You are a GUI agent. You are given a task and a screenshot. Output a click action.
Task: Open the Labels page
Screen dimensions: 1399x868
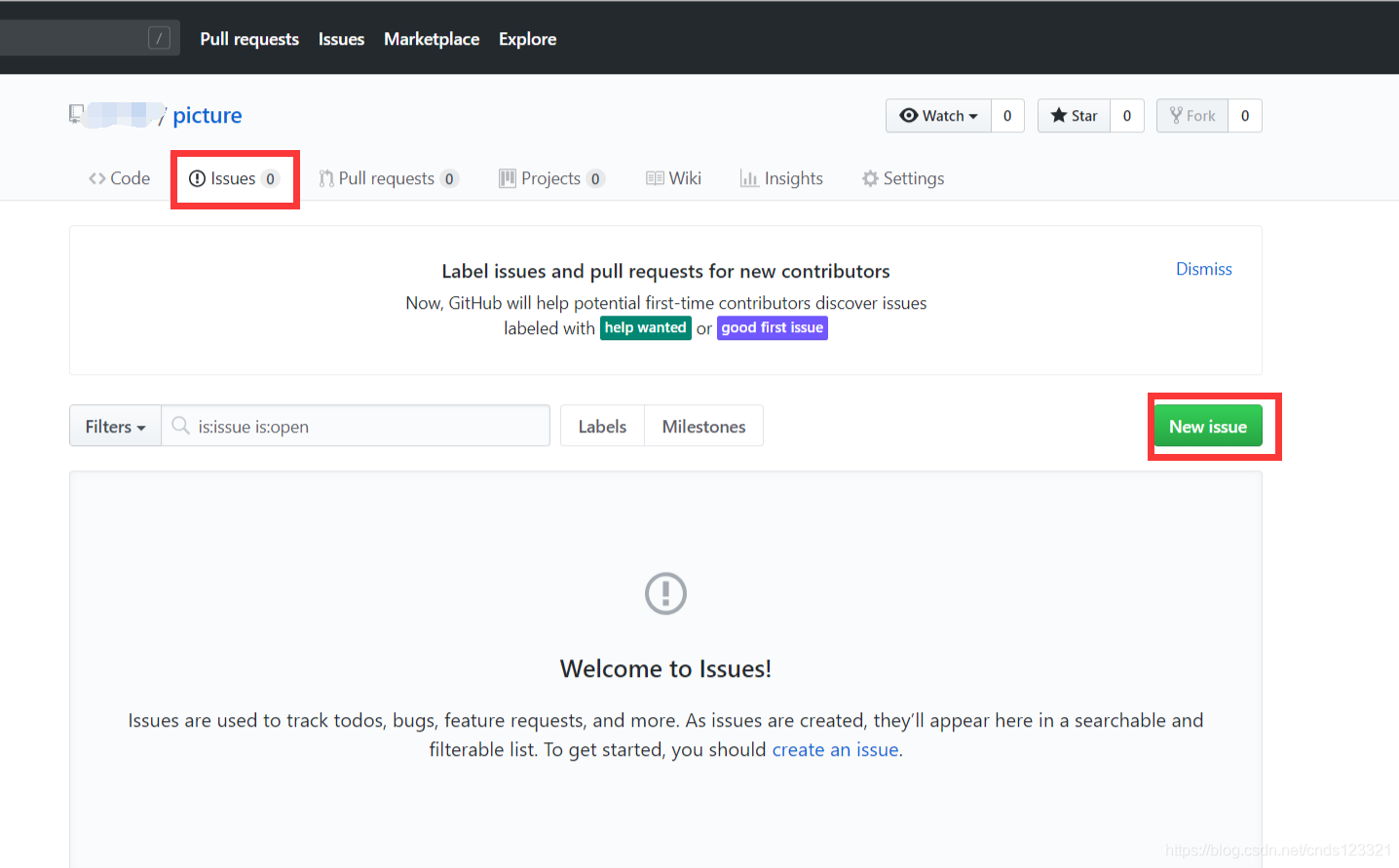[x=602, y=426]
